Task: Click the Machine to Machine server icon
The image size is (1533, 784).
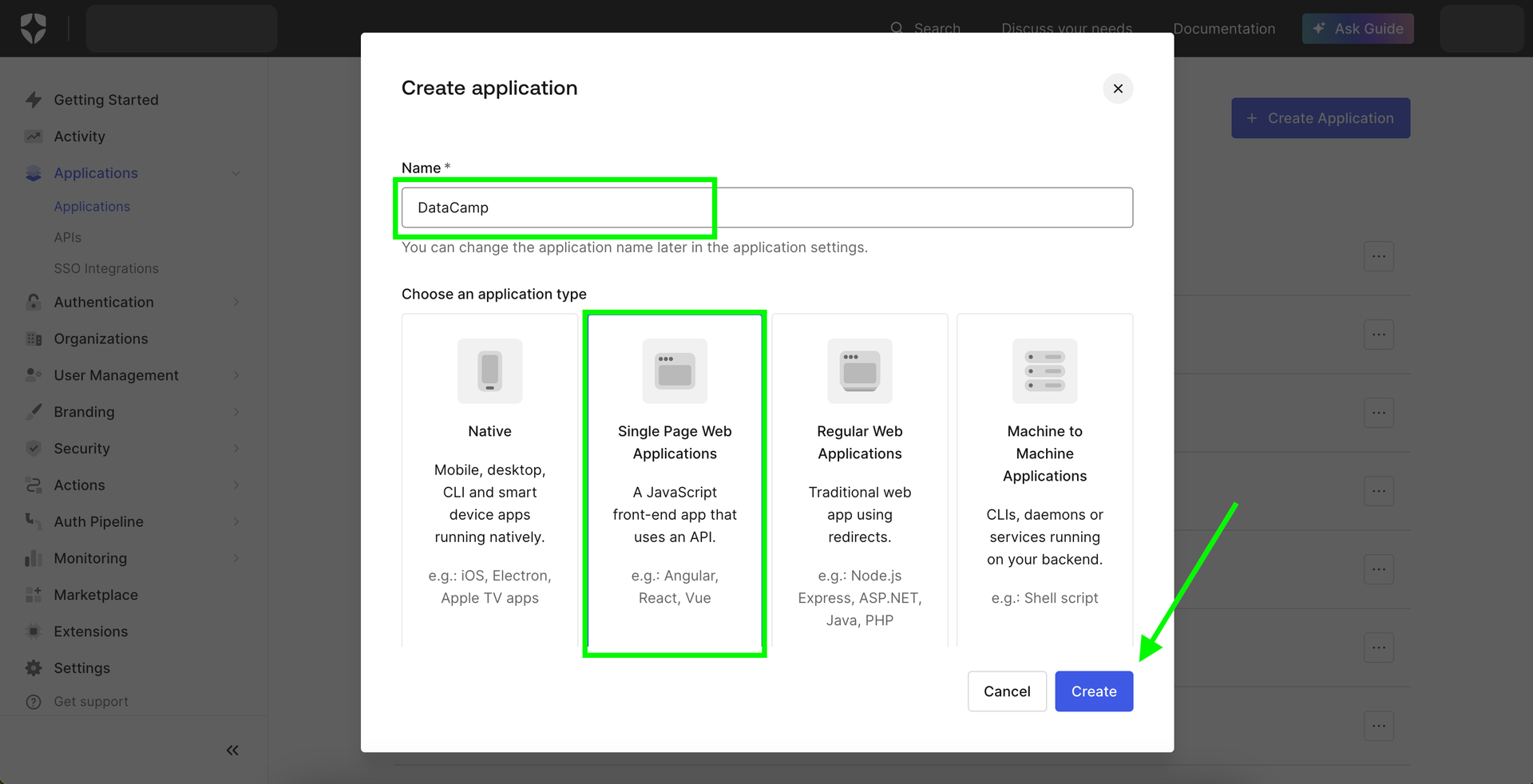Action: 1044,371
